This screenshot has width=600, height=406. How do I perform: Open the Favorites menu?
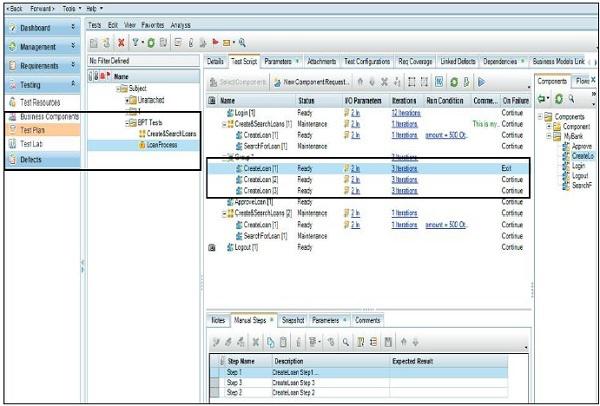click(x=153, y=25)
